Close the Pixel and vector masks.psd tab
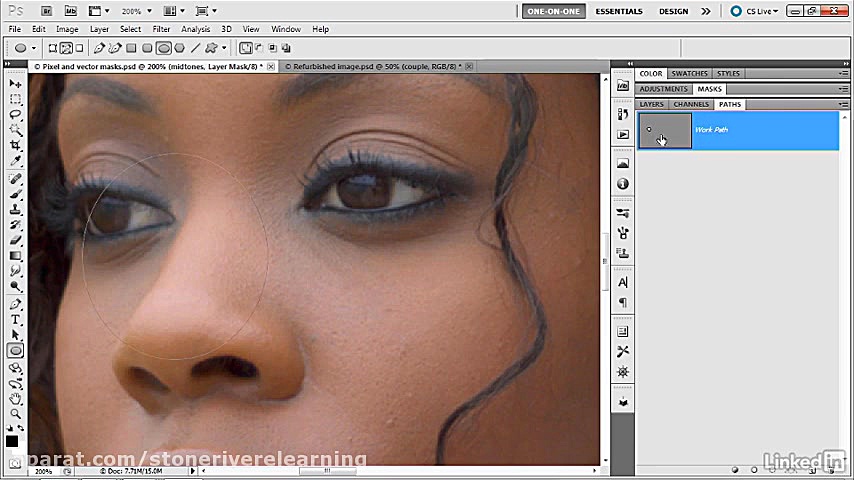The image size is (854, 480). tap(271, 66)
